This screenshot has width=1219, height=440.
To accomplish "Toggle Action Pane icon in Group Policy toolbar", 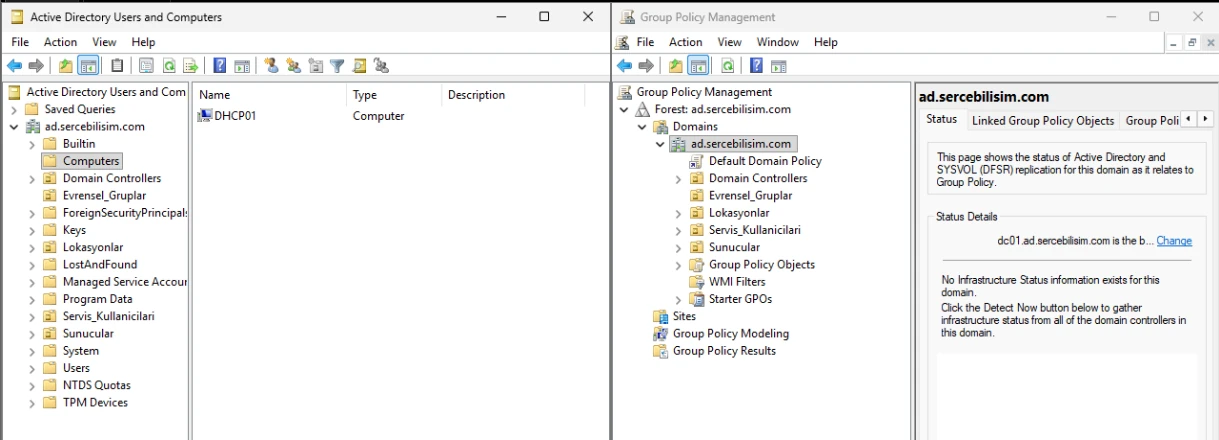I will point(778,66).
